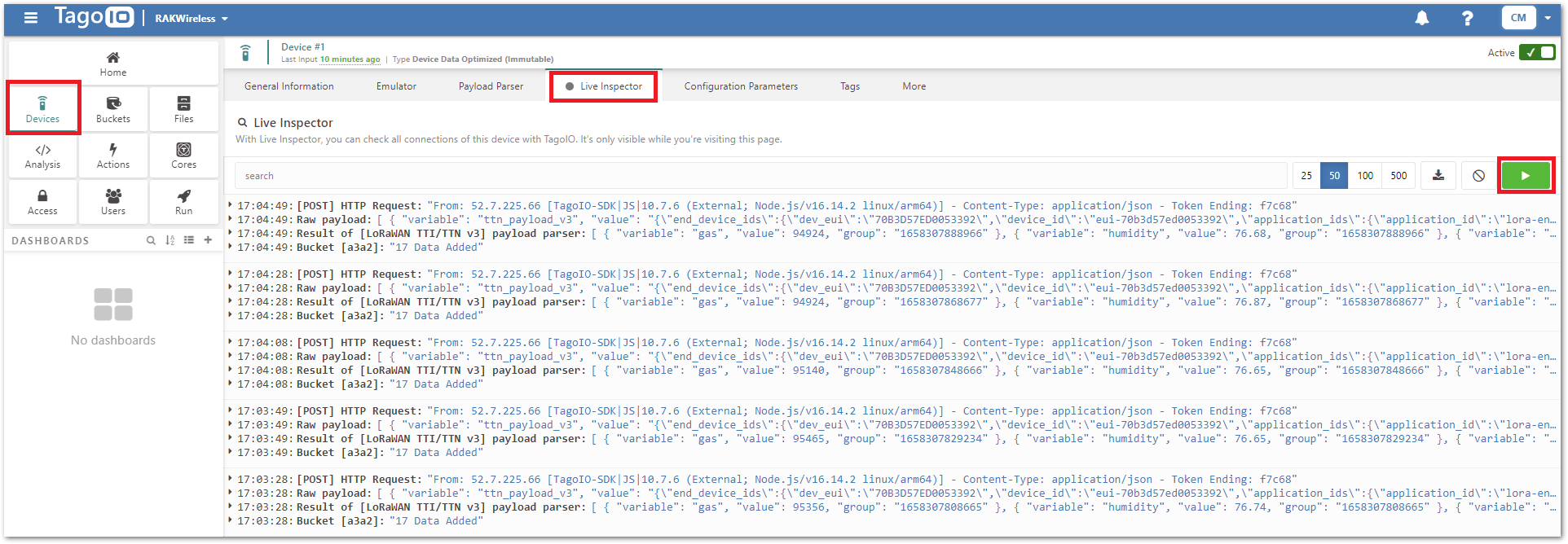
Task: Set log limit to 25 entries
Action: (1306, 176)
